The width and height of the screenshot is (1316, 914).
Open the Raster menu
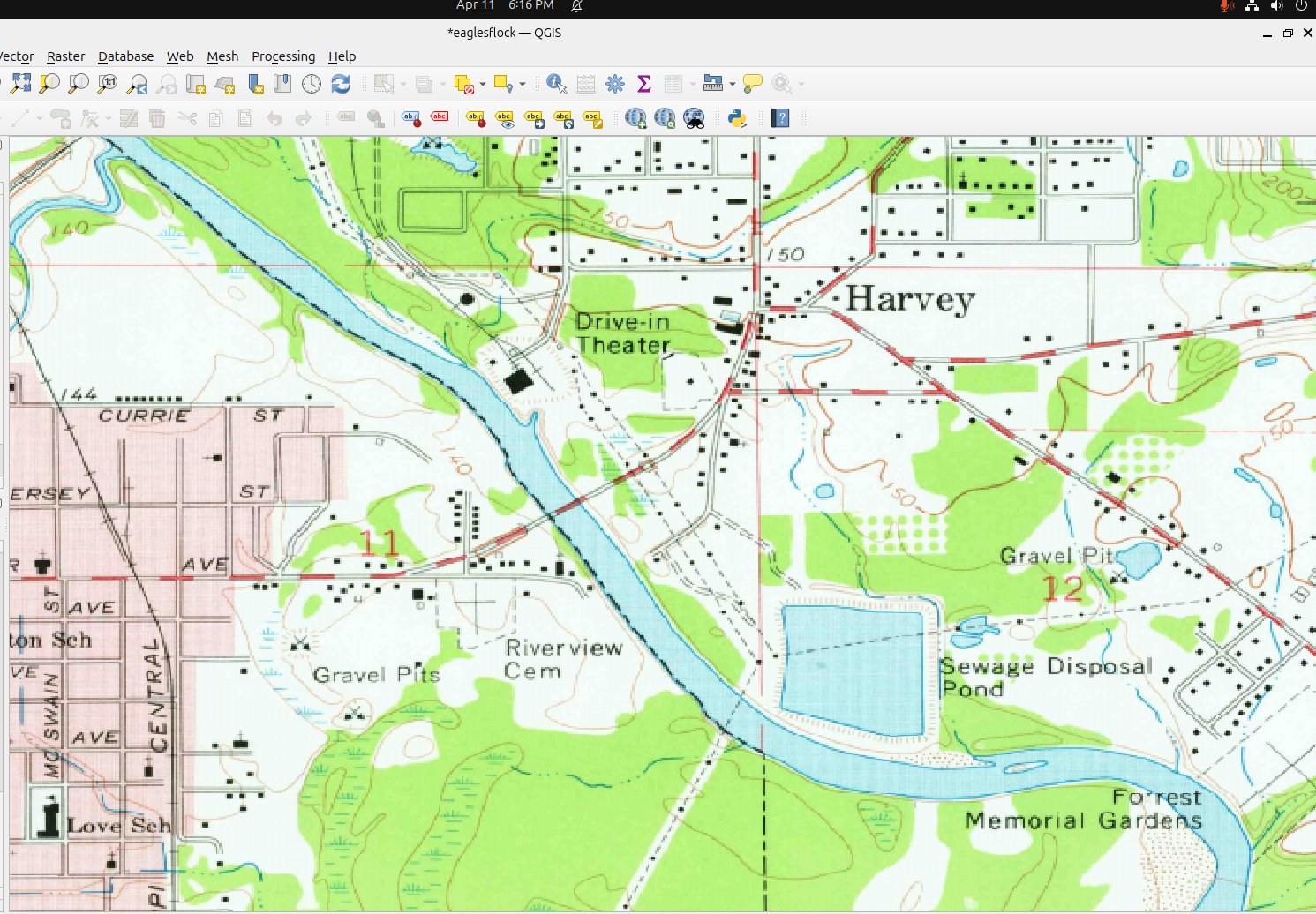point(65,56)
